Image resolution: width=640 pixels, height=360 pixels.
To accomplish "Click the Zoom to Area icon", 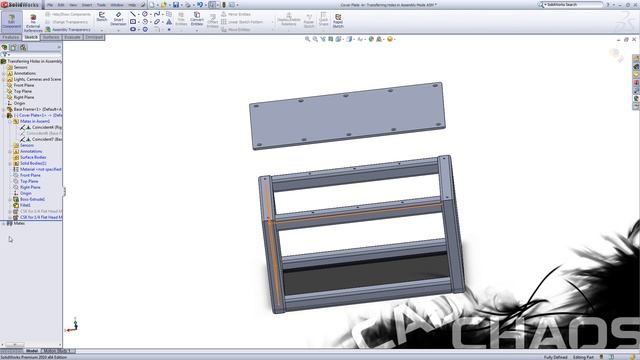I will point(315,39).
